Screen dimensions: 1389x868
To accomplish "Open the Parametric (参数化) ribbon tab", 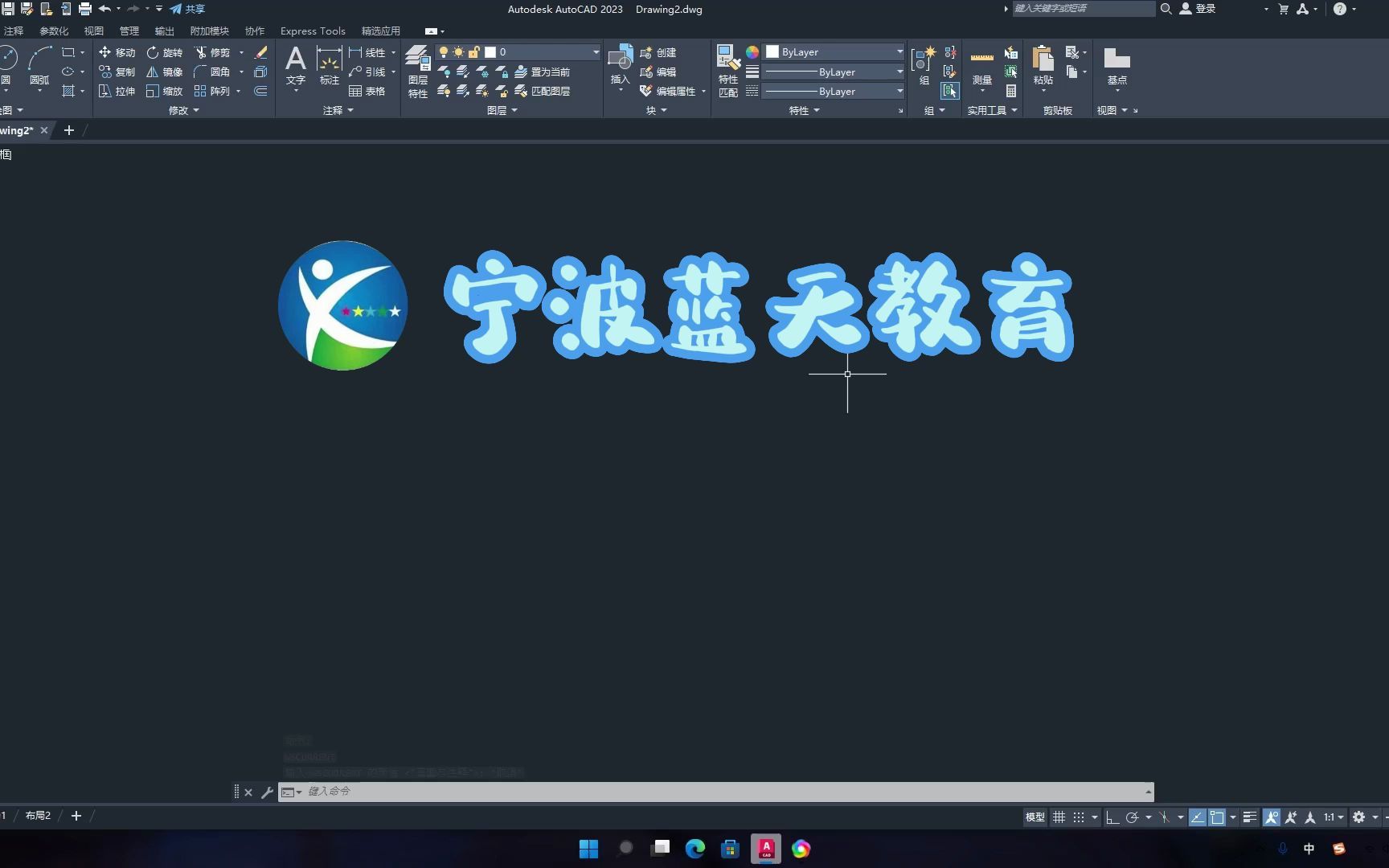I will (54, 31).
